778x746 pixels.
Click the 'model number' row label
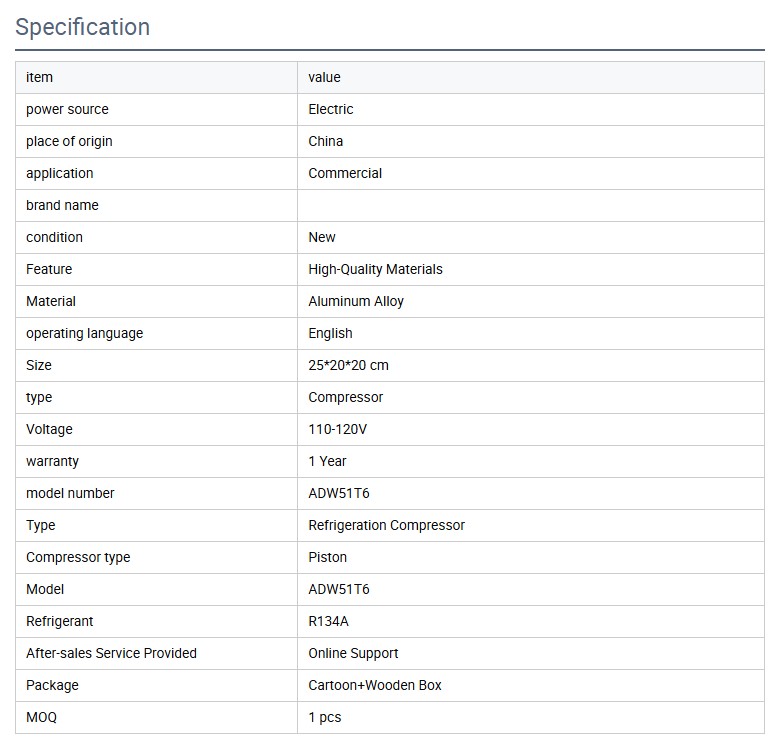[70, 493]
